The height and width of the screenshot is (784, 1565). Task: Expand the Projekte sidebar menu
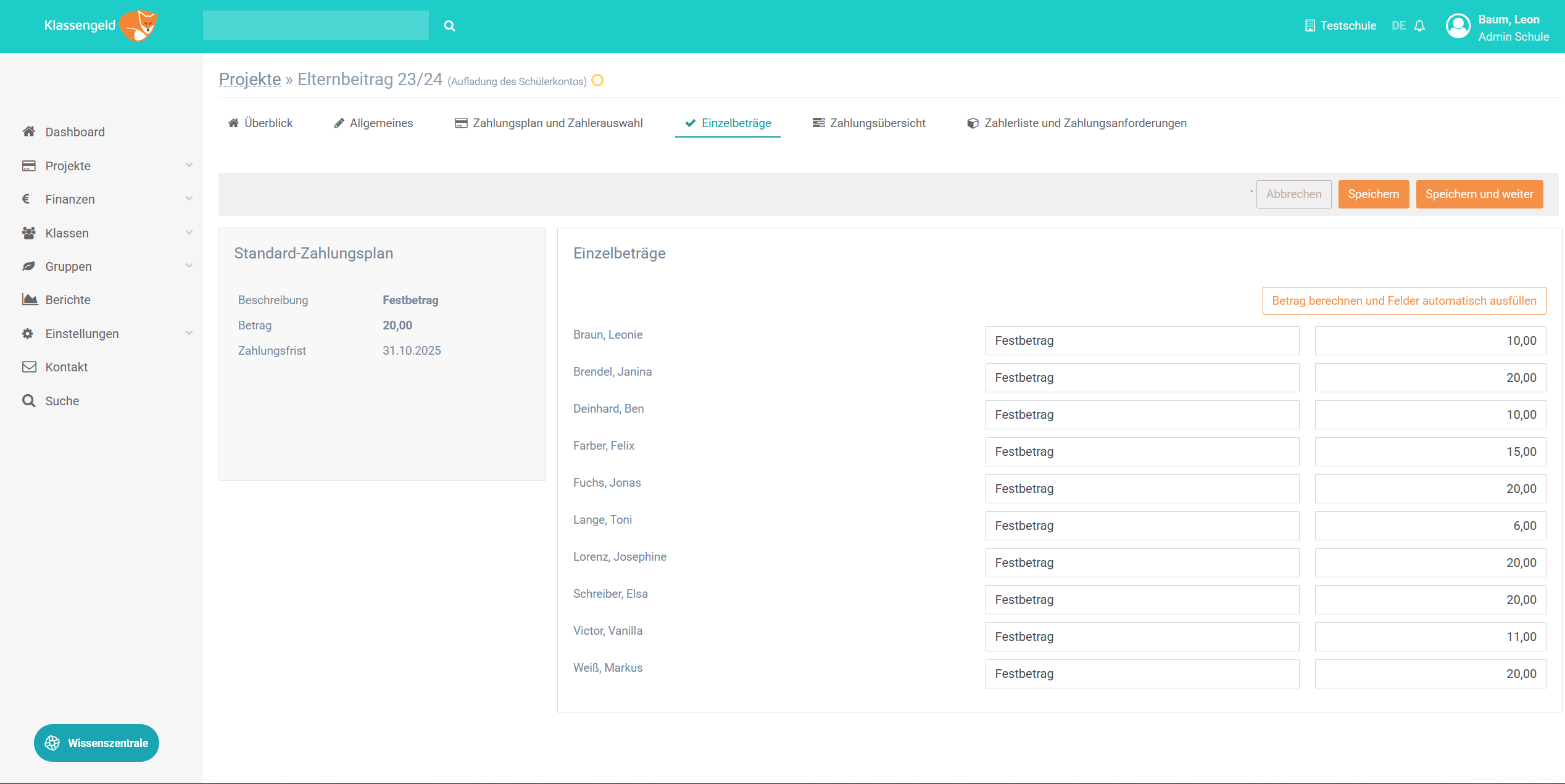[189, 165]
